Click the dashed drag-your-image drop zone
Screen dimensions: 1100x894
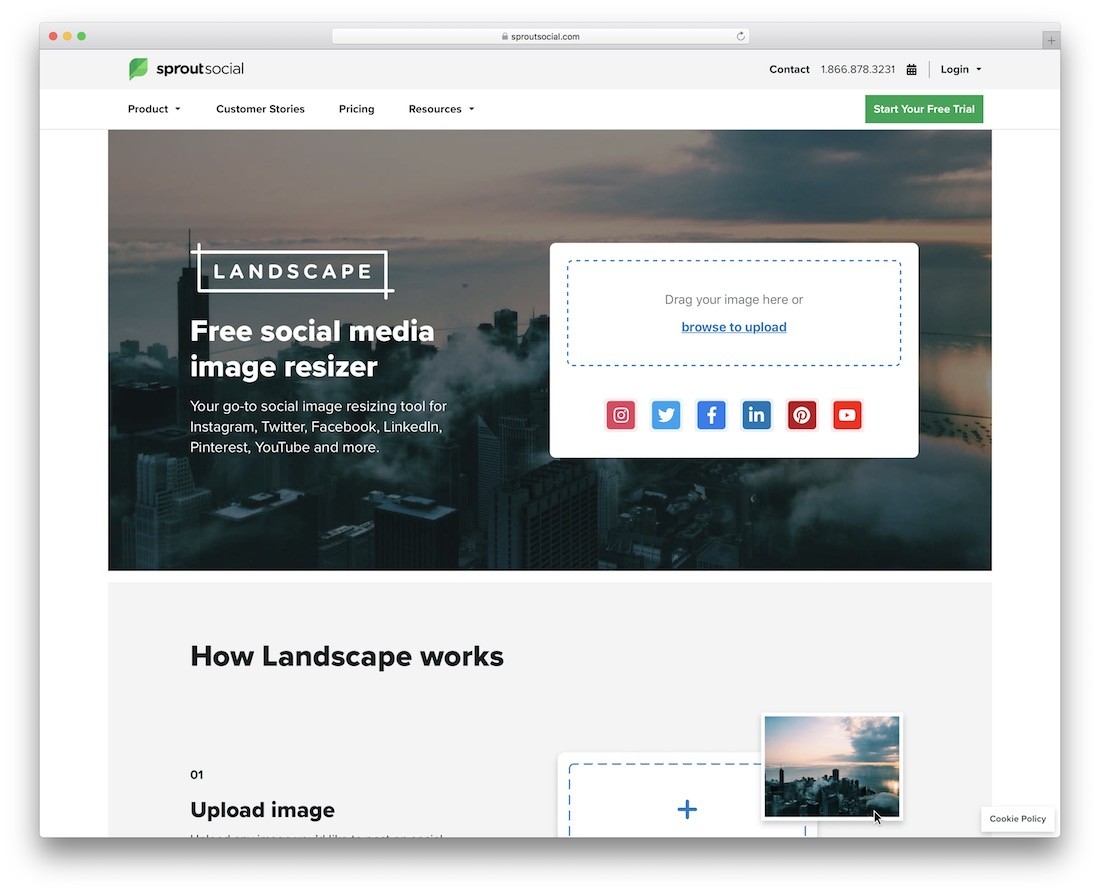(x=734, y=313)
